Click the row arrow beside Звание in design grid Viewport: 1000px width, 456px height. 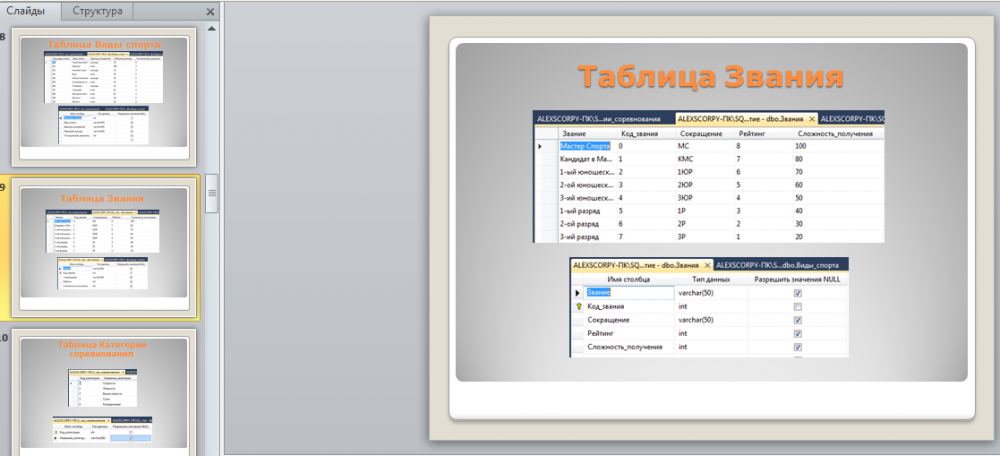point(578,293)
